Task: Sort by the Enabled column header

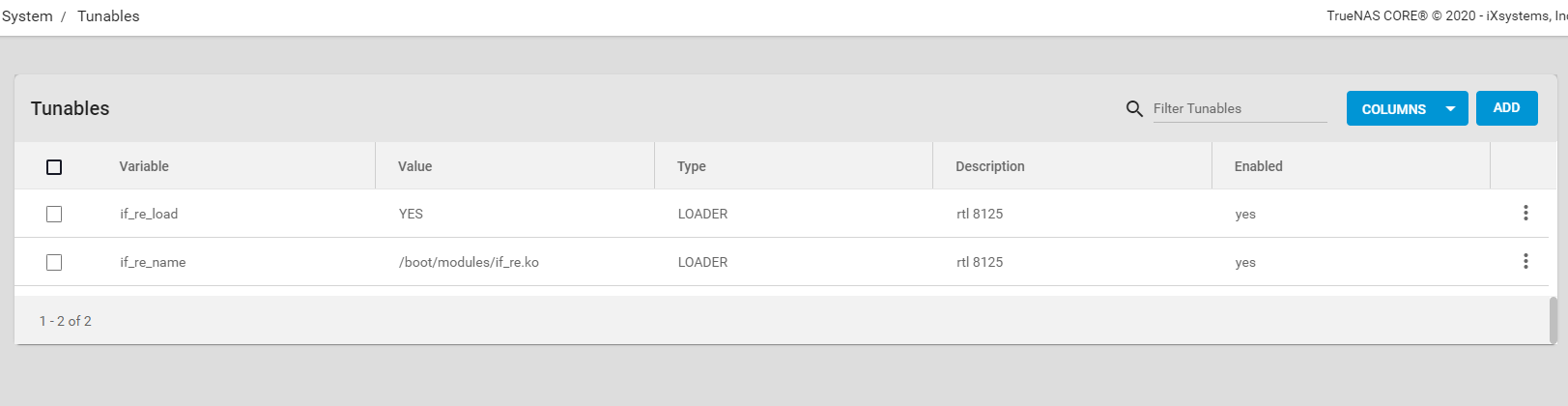Action: [1258, 166]
